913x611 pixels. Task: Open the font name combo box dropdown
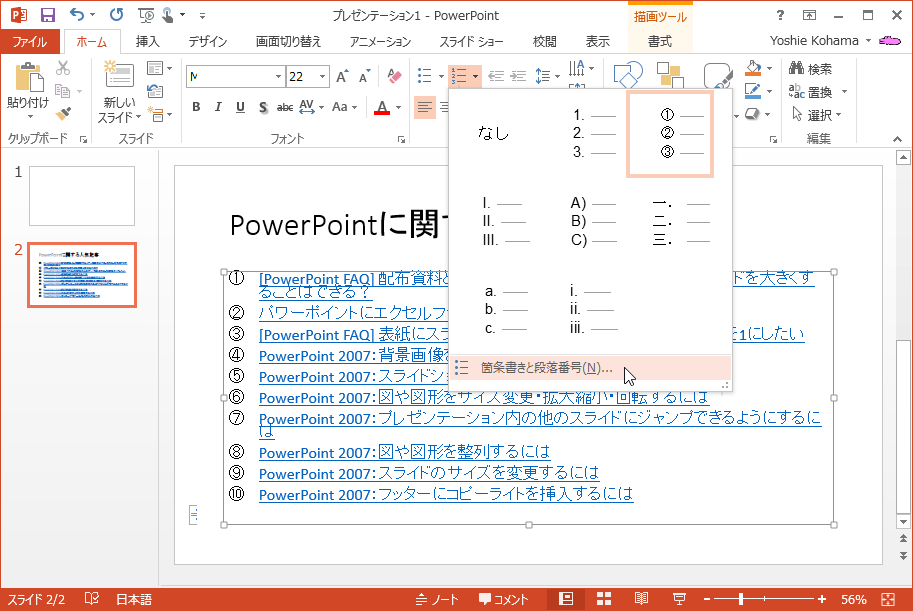(x=278, y=76)
